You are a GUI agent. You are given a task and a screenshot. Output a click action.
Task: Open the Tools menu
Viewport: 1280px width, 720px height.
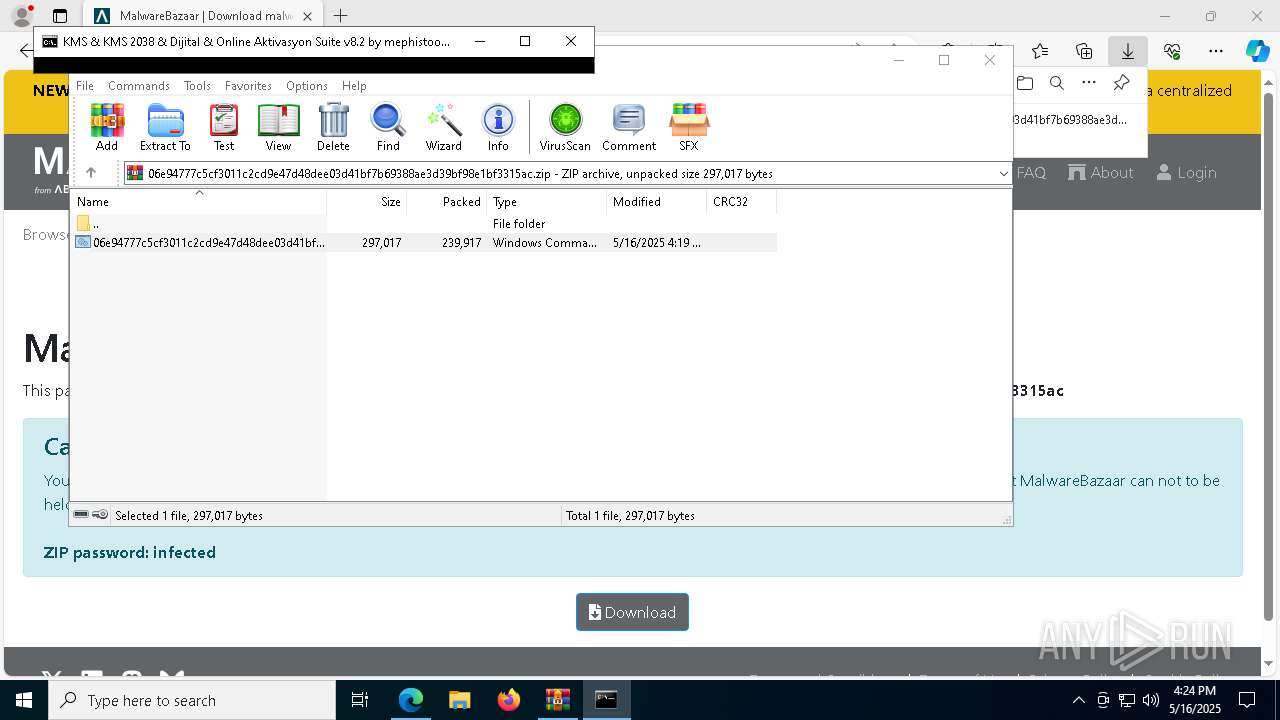197,86
